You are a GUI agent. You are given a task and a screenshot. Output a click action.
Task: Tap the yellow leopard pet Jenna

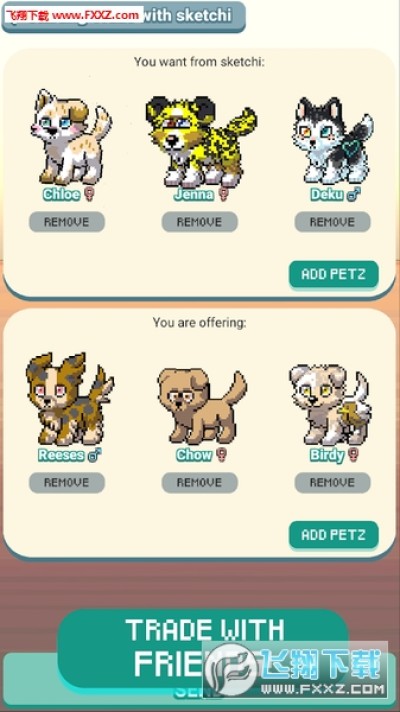[201, 141]
